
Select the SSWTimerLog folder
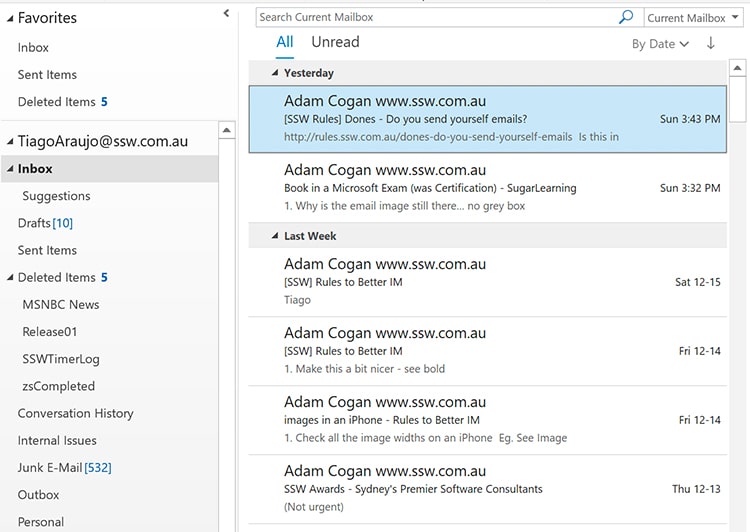point(61,359)
